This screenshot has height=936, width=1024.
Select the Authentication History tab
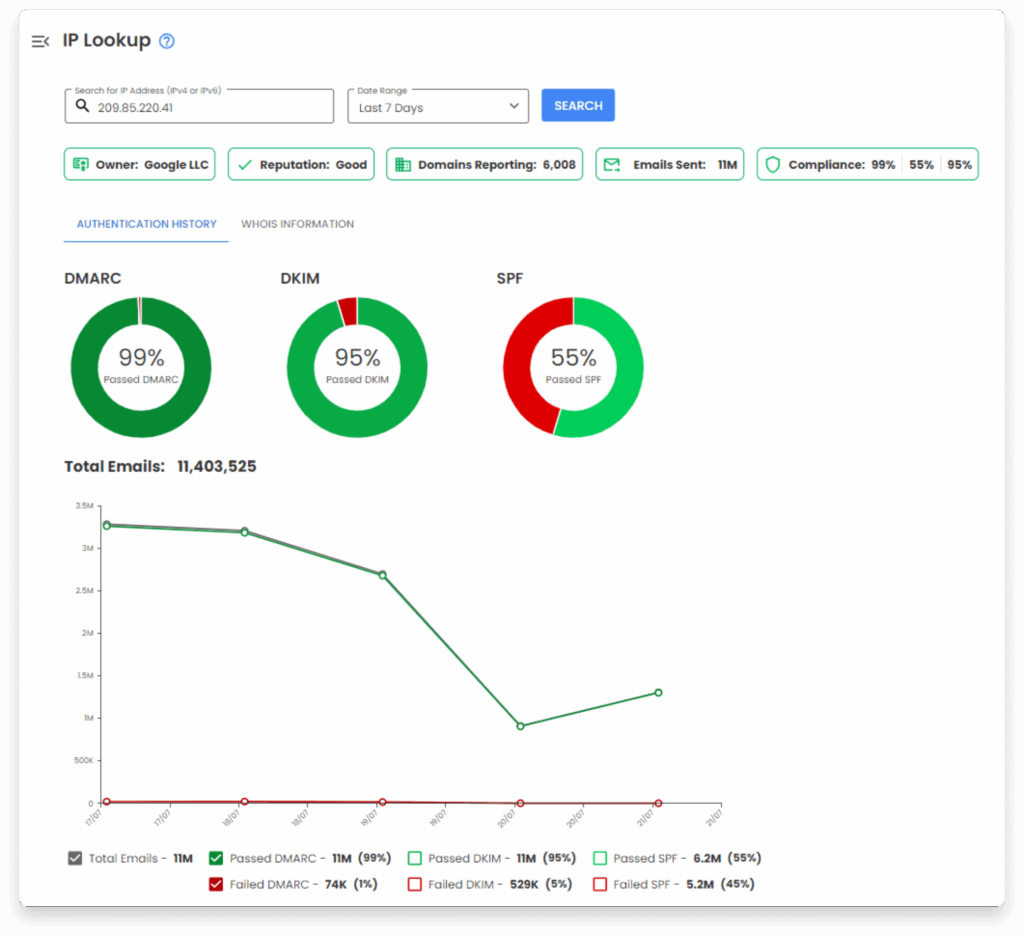click(146, 224)
